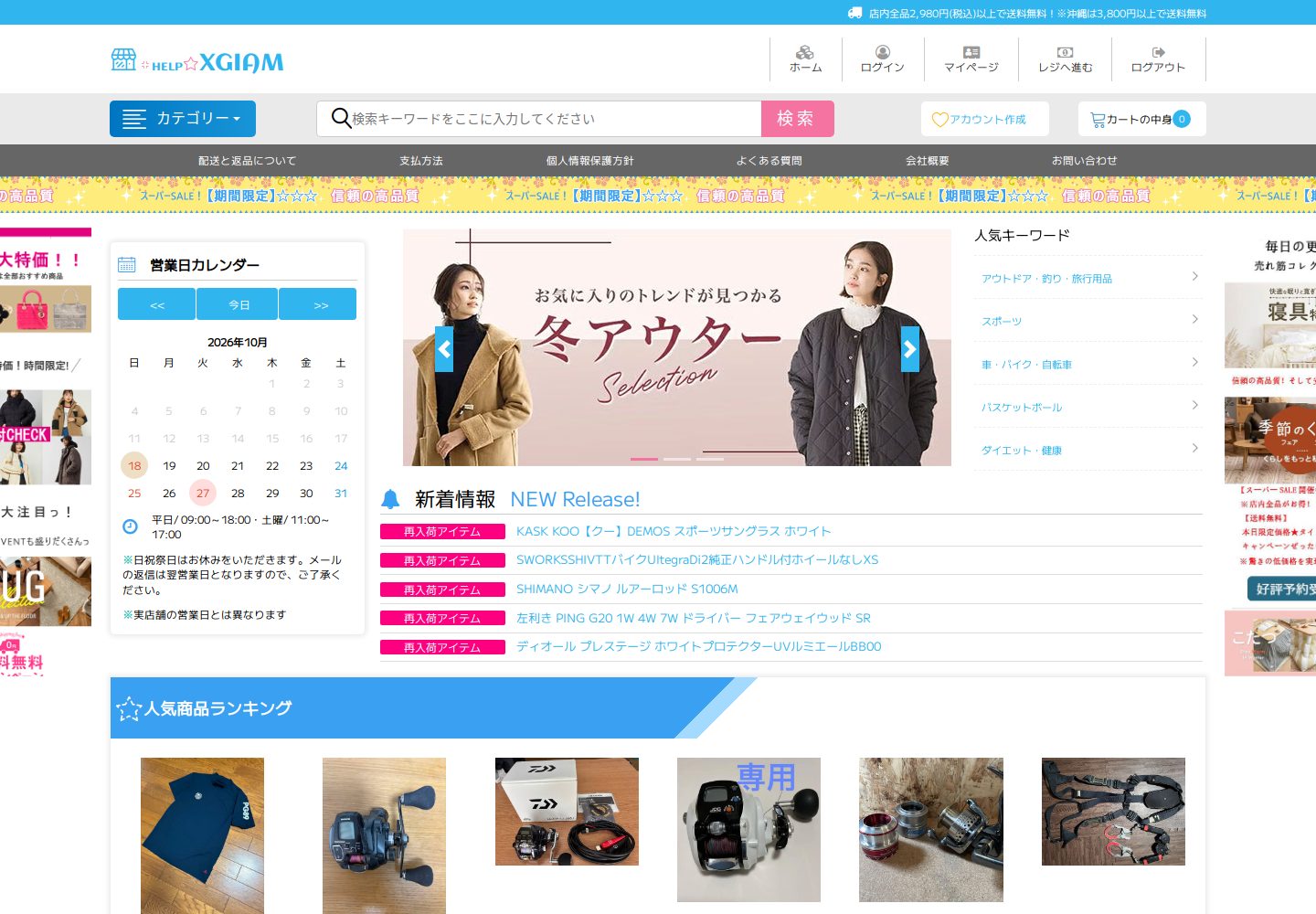Click star icon beside 人気商品ランキング
Viewport: 1316px width, 914px height.
click(x=129, y=708)
